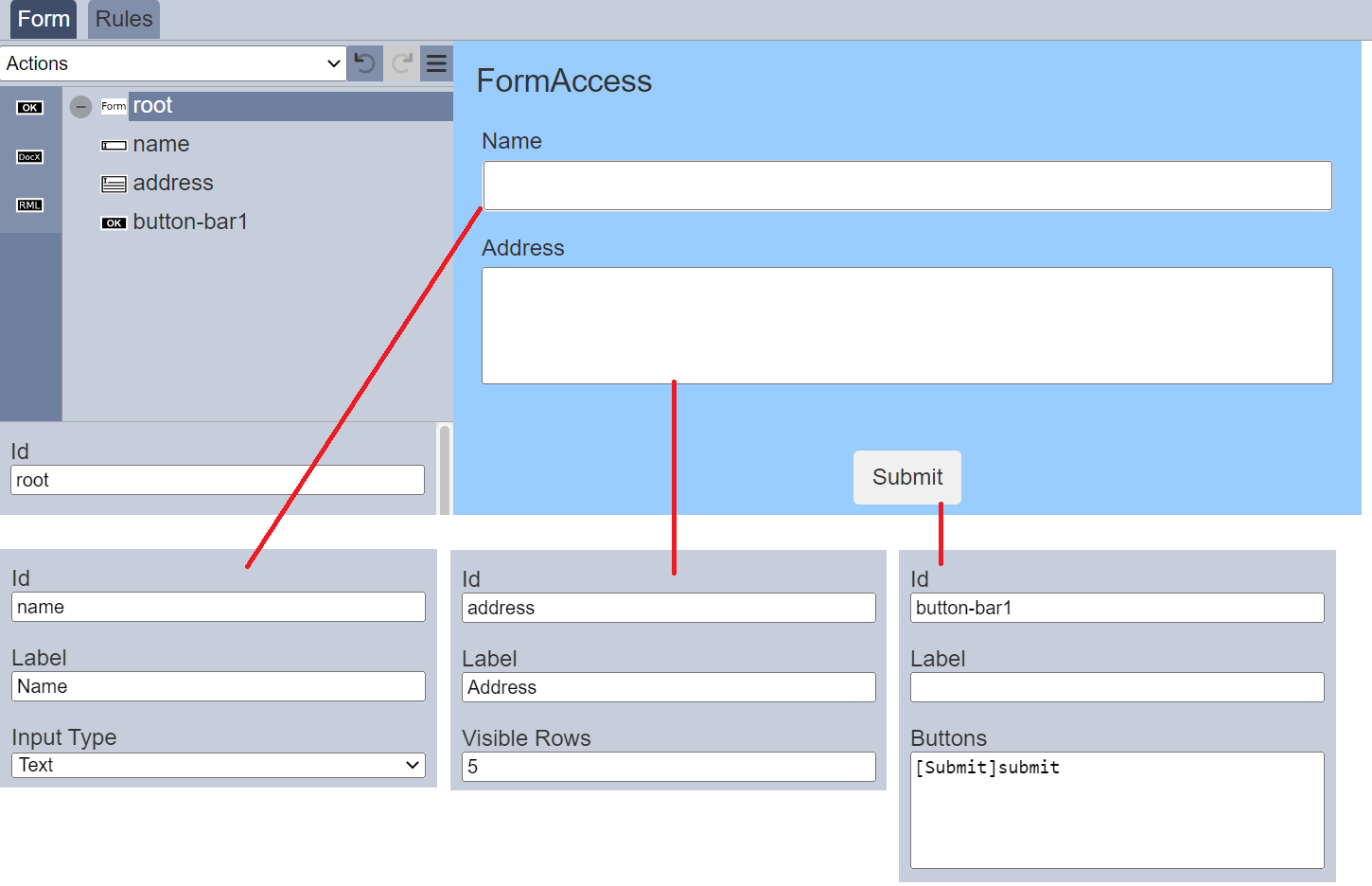Select the DocX palette icon
1372x886 pixels.
point(29,157)
